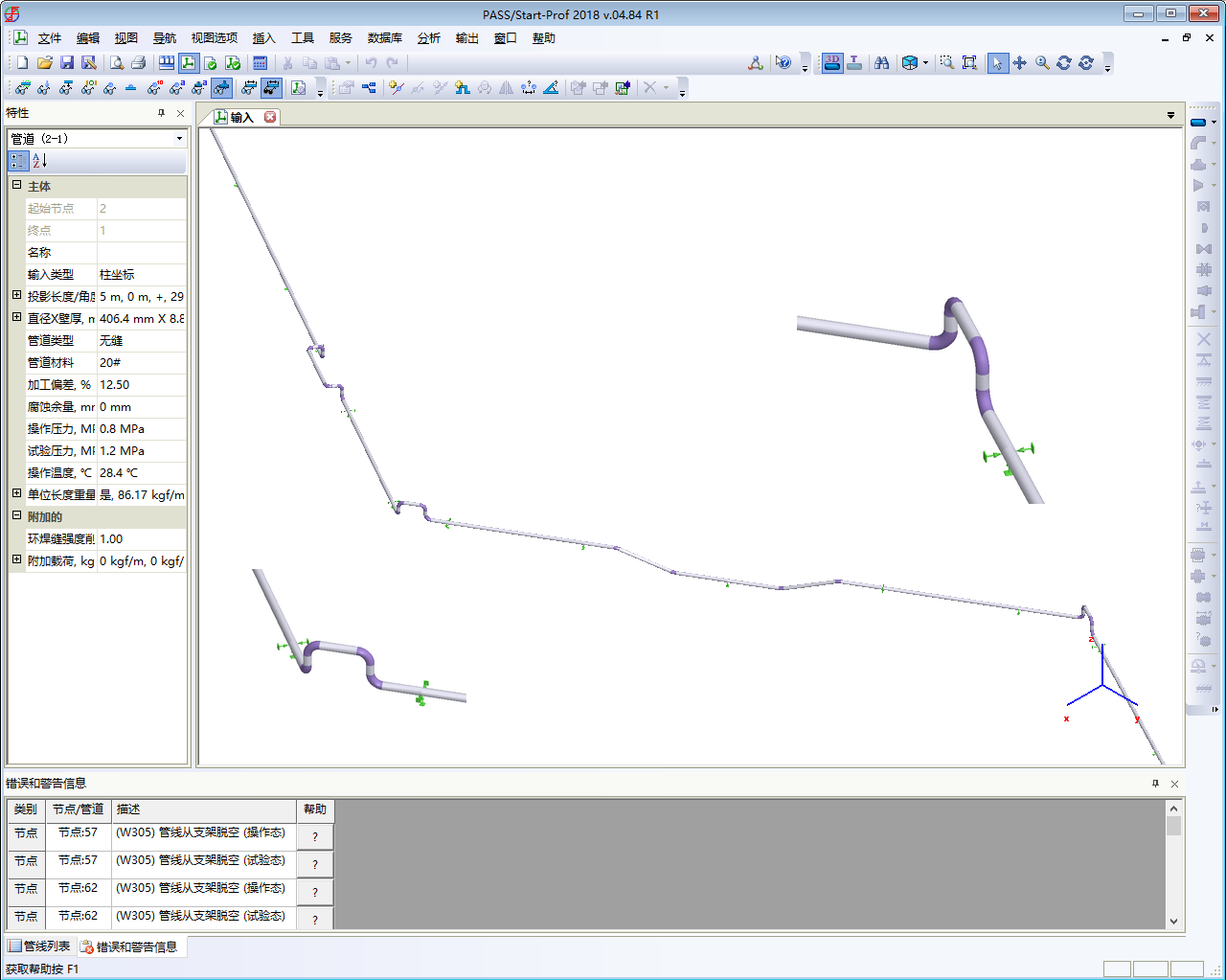Expand the 直径X壁厚 property row
This screenshot has width=1226, height=980.
16,317
